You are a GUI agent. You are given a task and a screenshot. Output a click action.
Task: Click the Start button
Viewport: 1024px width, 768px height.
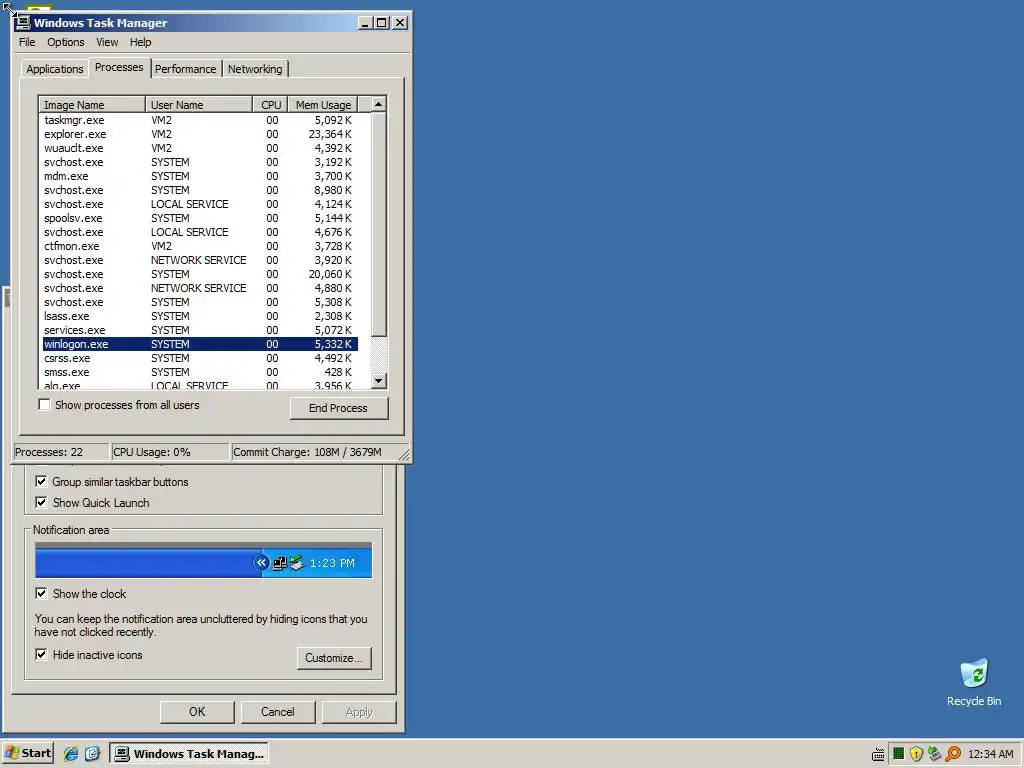(27, 753)
